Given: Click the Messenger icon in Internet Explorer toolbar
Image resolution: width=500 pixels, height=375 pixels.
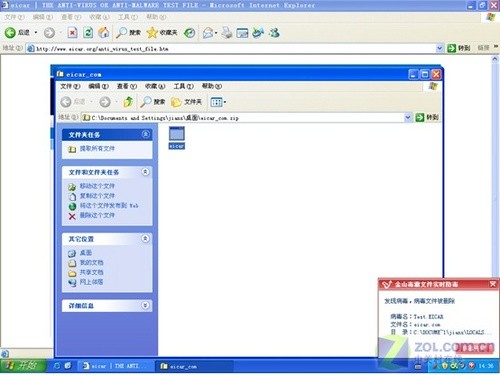Looking at the screenshot, I should point(274,33).
